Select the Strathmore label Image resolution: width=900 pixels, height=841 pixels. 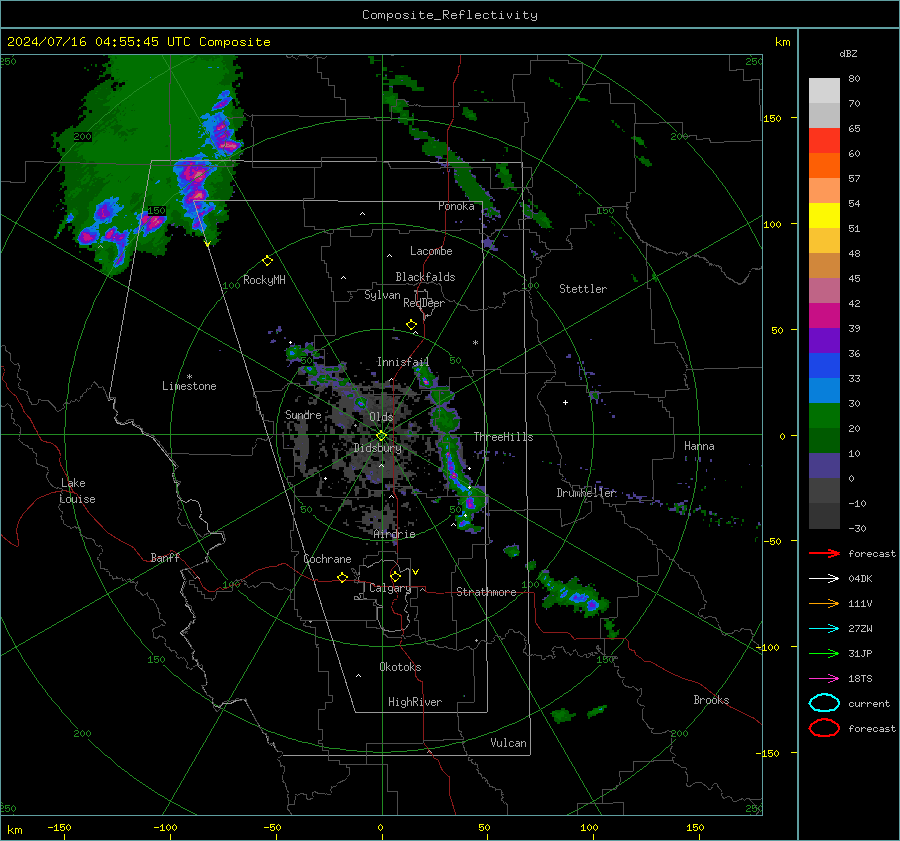[x=486, y=592]
